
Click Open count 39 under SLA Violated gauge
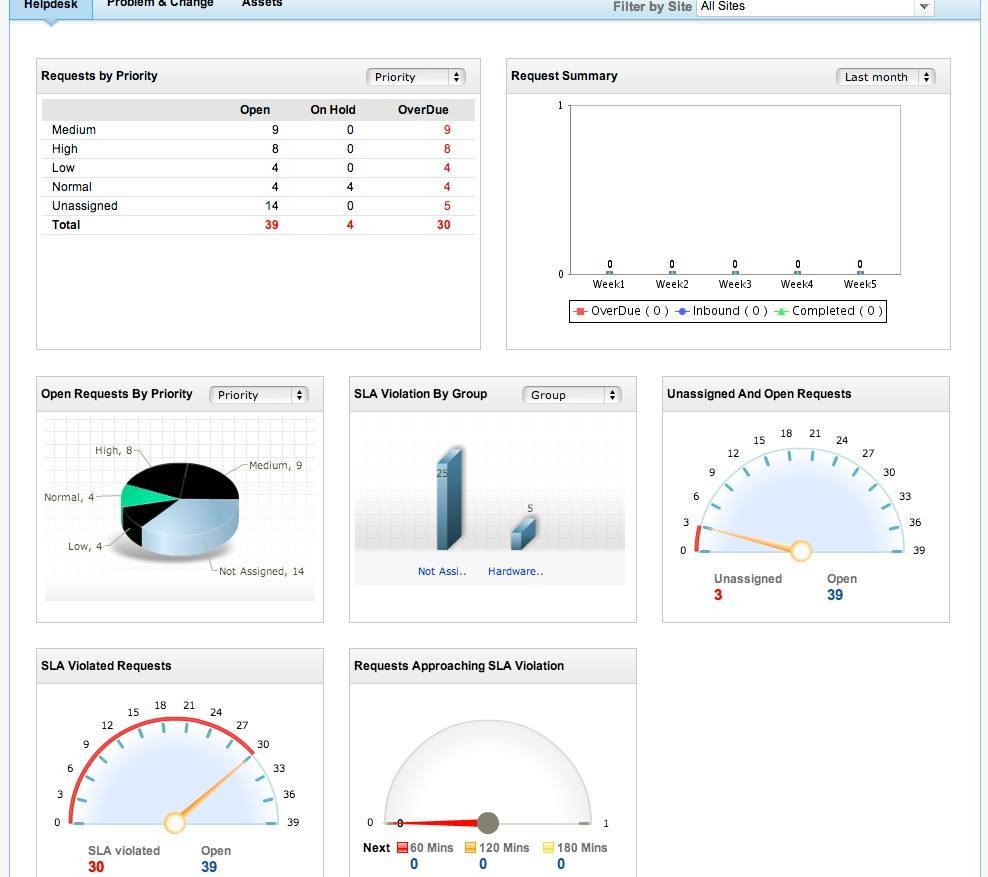[x=209, y=867]
